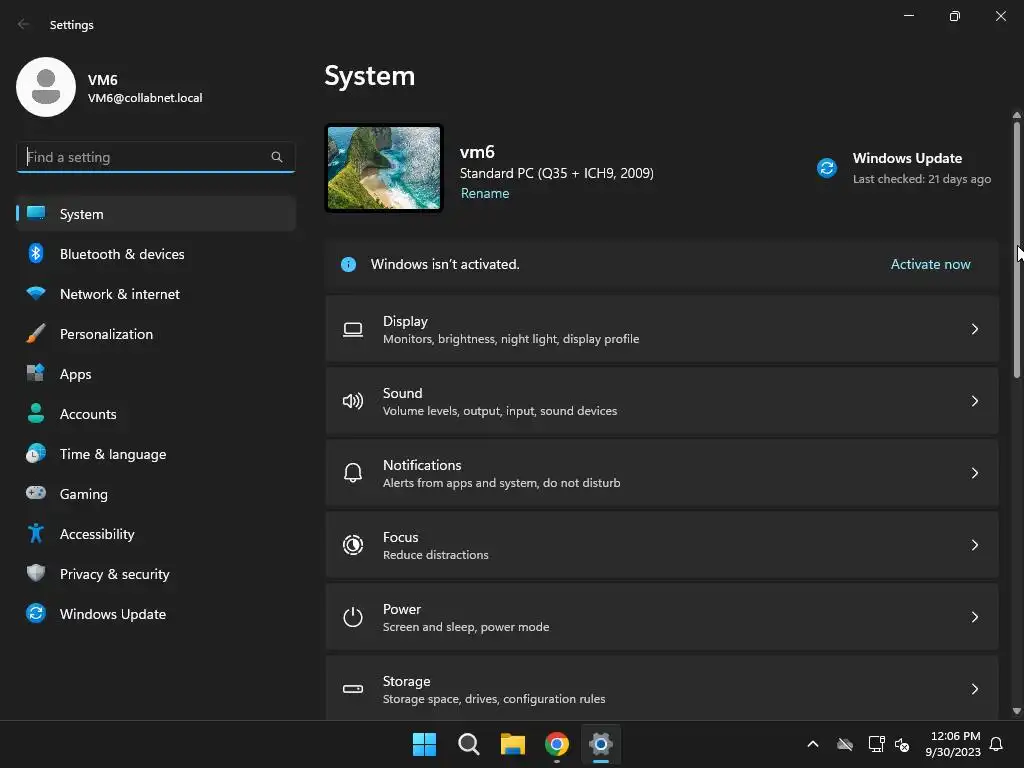This screenshot has height=768, width=1024.
Task: Open clock showing 12:06 PM
Action: click(x=953, y=744)
